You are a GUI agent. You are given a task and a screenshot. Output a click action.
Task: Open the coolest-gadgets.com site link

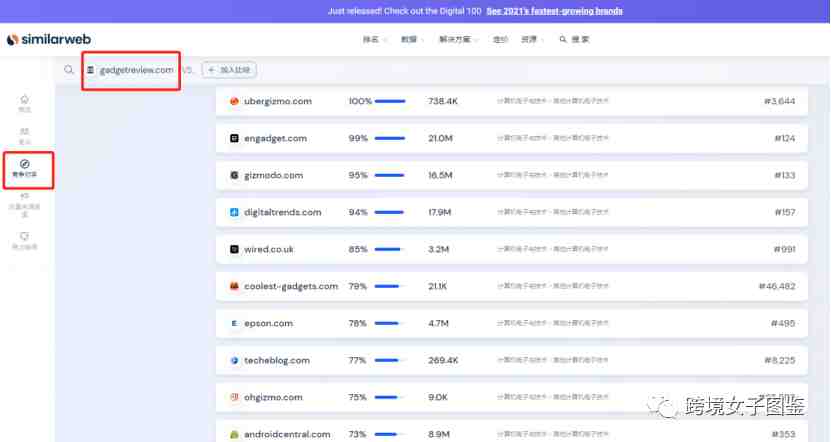291,286
